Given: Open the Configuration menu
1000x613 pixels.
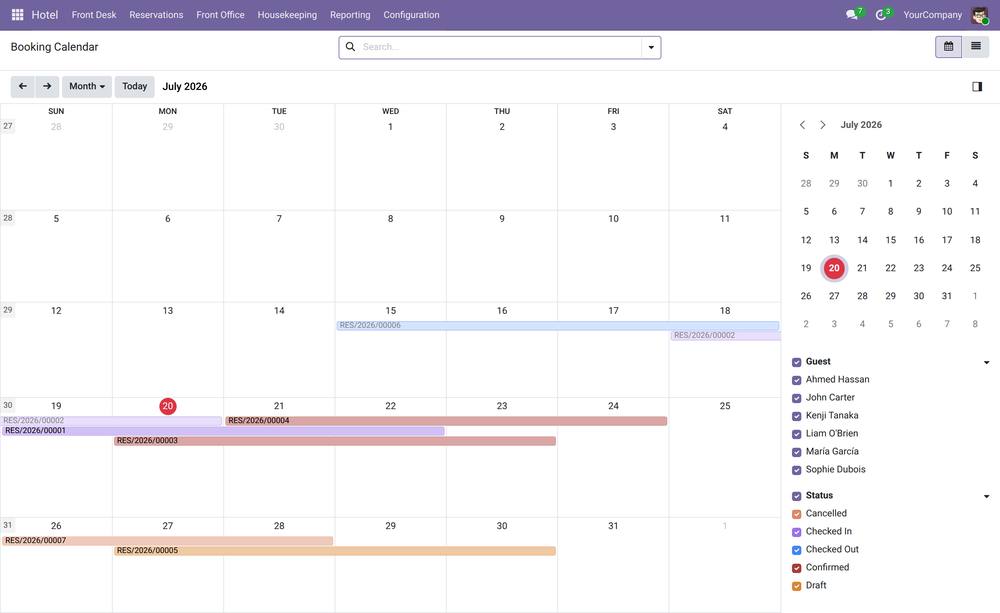Looking at the screenshot, I should point(411,15).
